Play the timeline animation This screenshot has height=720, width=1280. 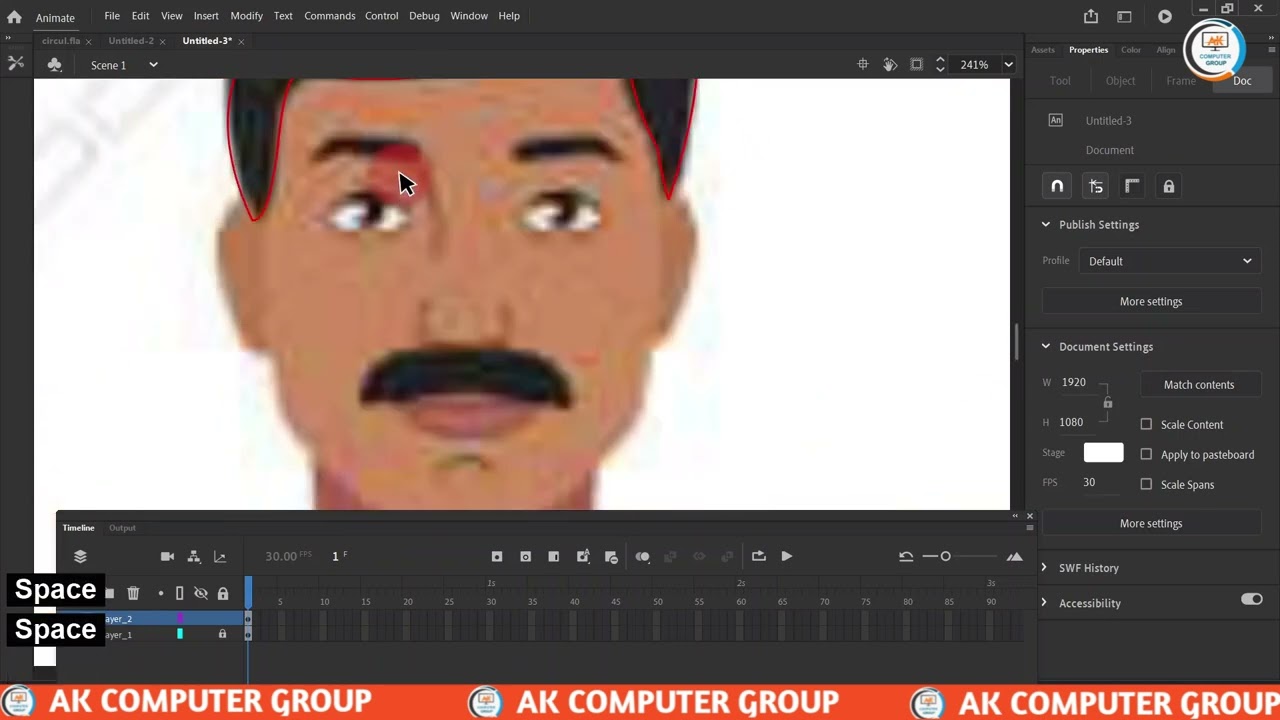point(787,556)
